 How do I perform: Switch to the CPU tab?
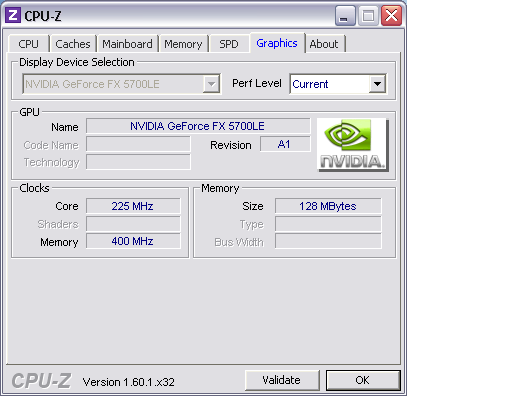coord(29,44)
